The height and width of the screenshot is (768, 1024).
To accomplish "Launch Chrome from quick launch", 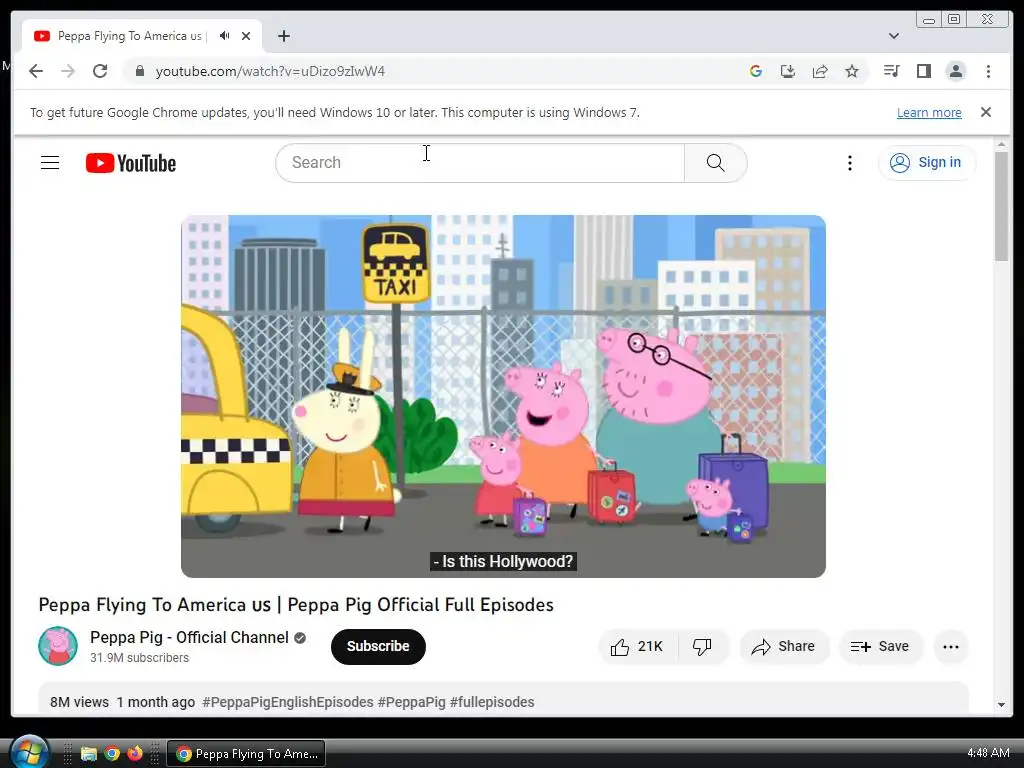I will click(x=112, y=754).
